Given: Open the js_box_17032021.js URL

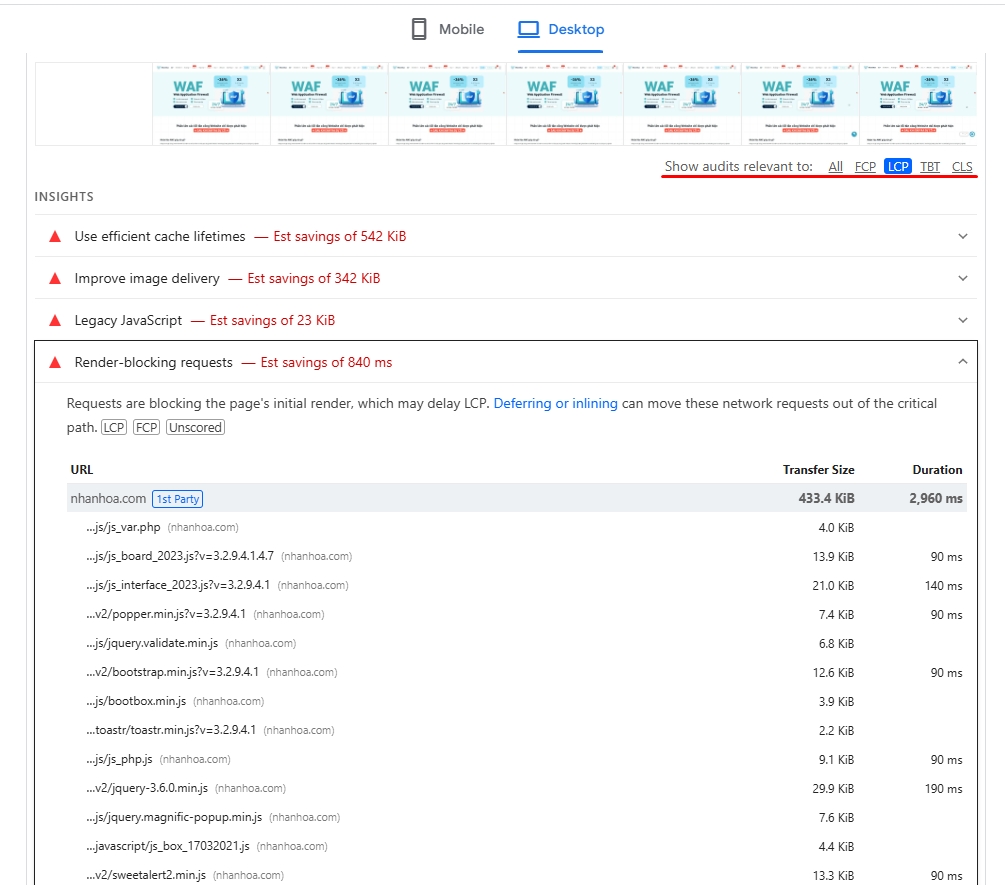Looking at the screenshot, I should coord(168,846).
